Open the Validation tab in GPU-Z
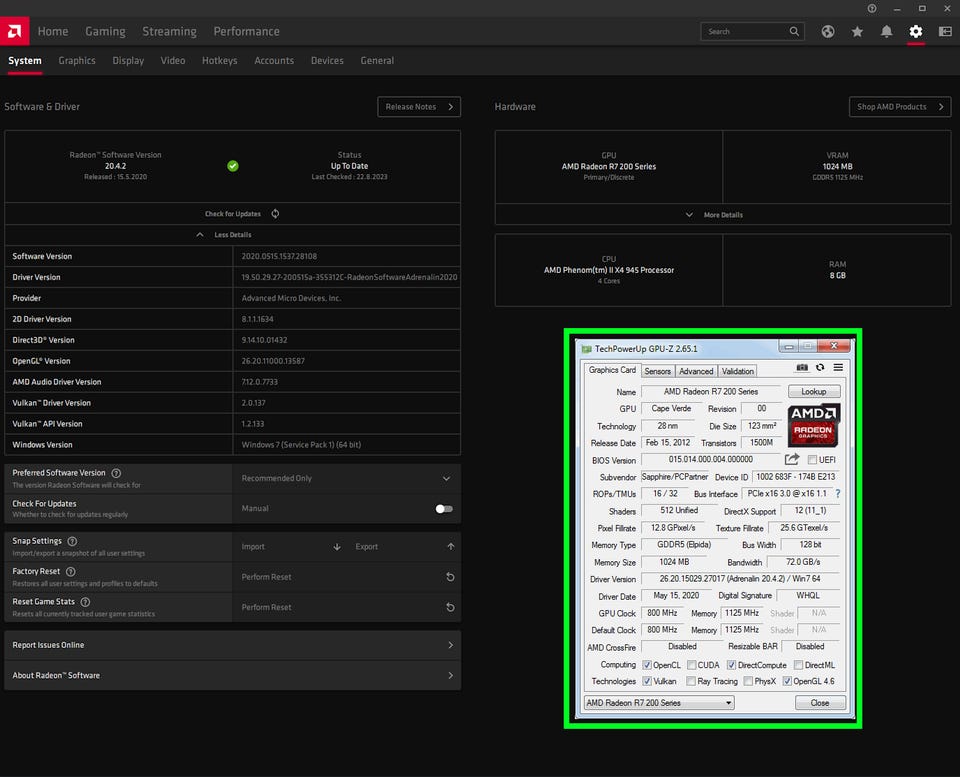This screenshot has height=777, width=960. click(738, 371)
